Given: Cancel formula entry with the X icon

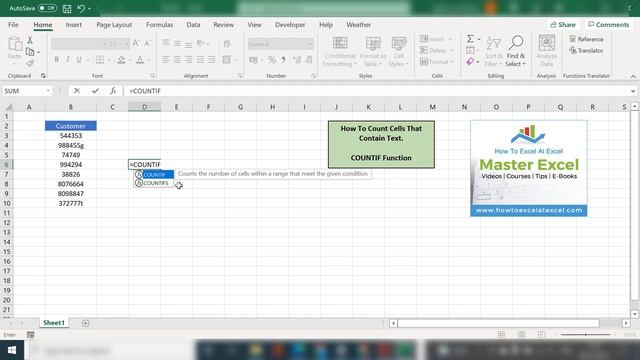Looking at the screenshot, I should point(77,91).
